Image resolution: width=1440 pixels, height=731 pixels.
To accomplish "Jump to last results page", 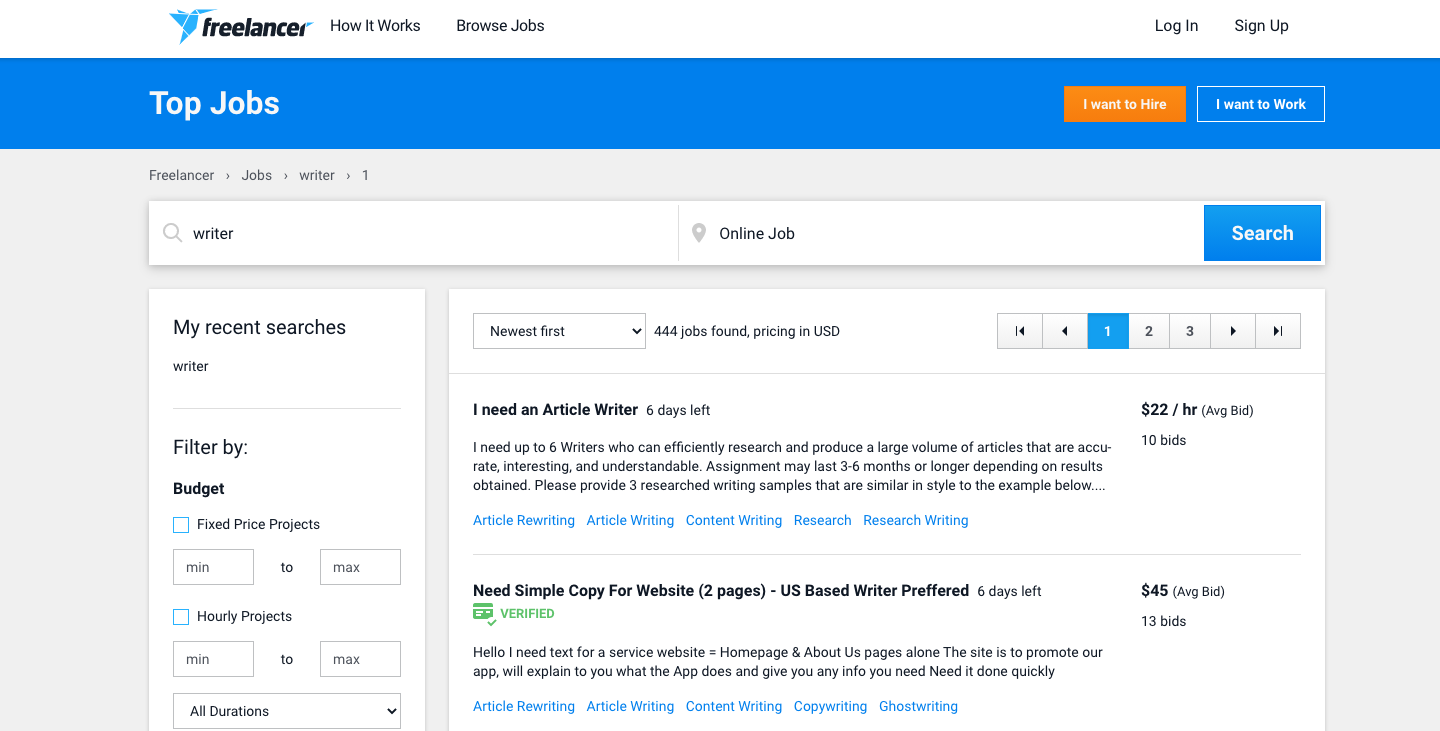I will [x=1278, y=331].
